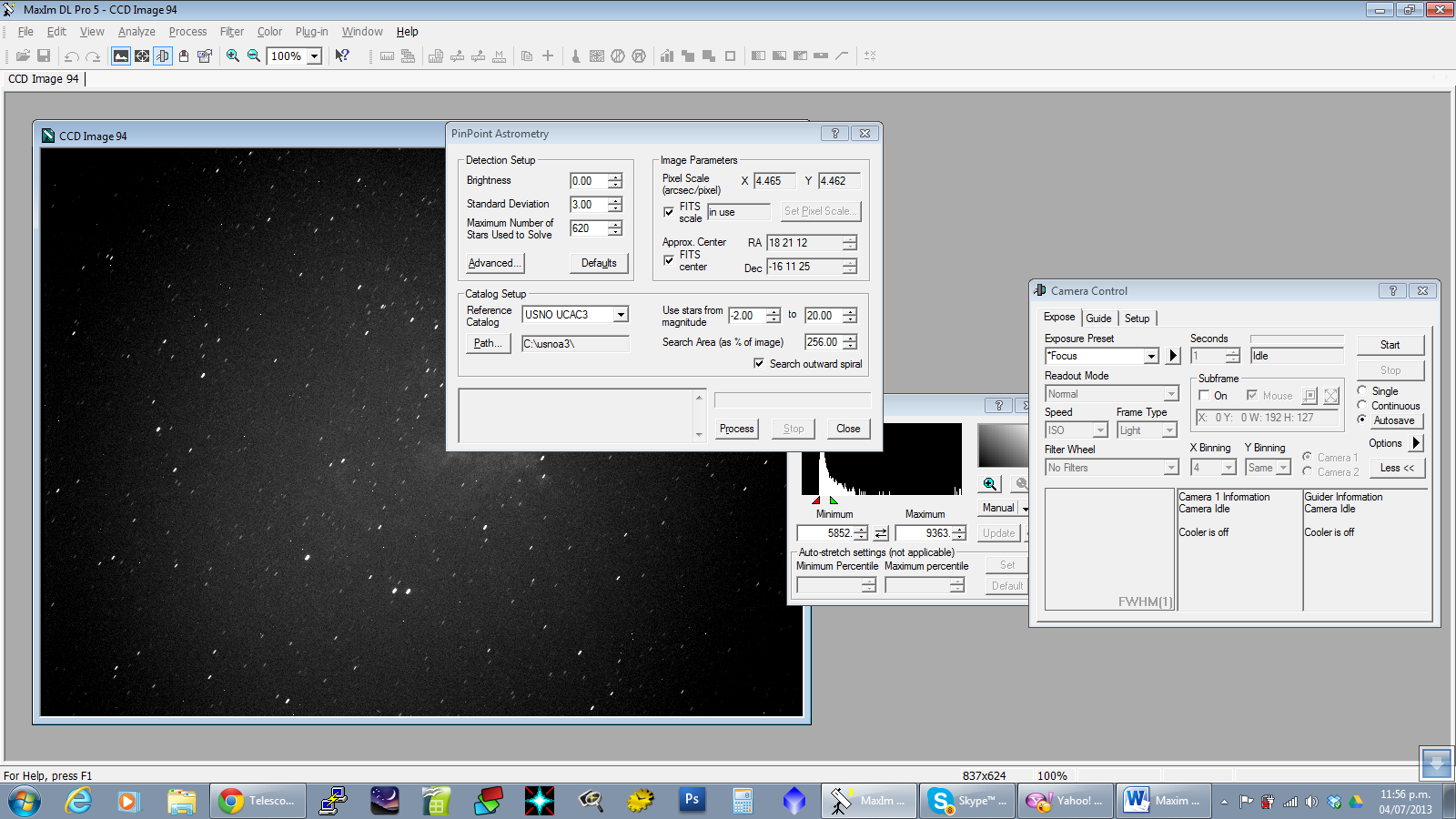Click PinPoint Astrometry help question button

(834, 133)
